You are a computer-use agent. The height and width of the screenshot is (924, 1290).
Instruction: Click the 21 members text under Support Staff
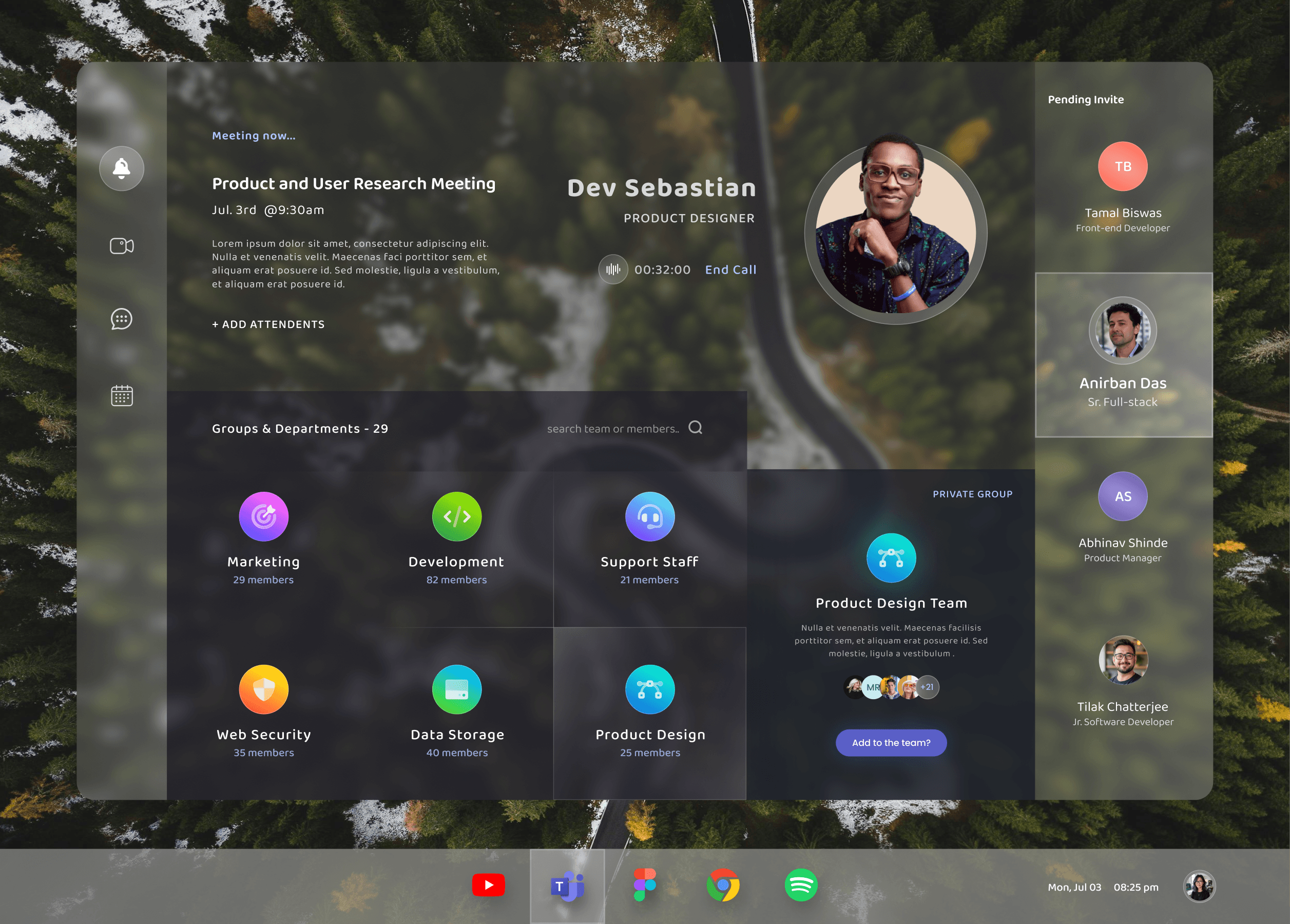tap(649, 580)
